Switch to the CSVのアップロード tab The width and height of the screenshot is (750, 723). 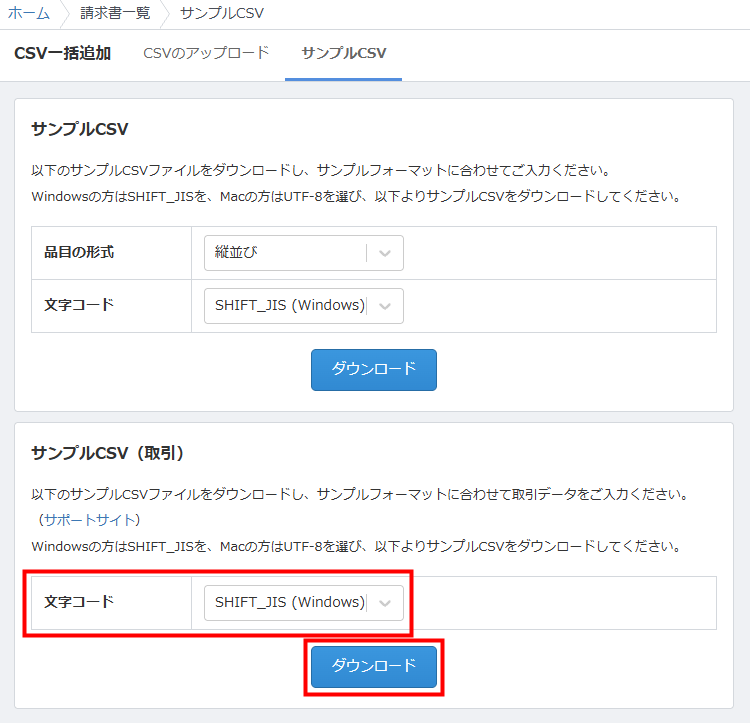[x=206, y=53]
